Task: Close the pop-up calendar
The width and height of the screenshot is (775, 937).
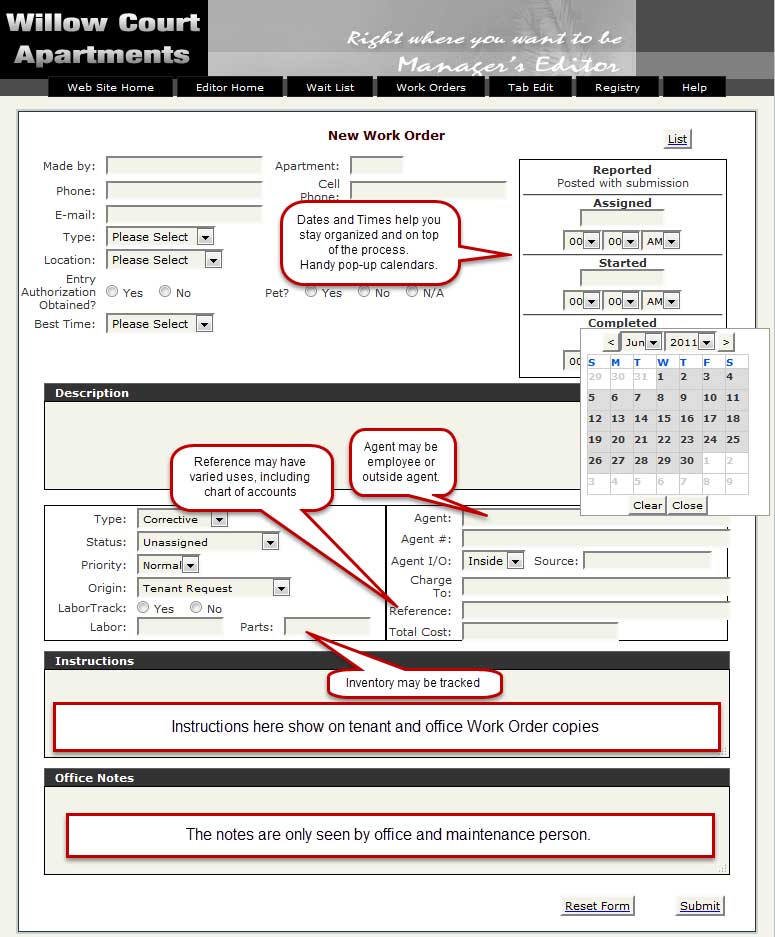Action: 687,506
